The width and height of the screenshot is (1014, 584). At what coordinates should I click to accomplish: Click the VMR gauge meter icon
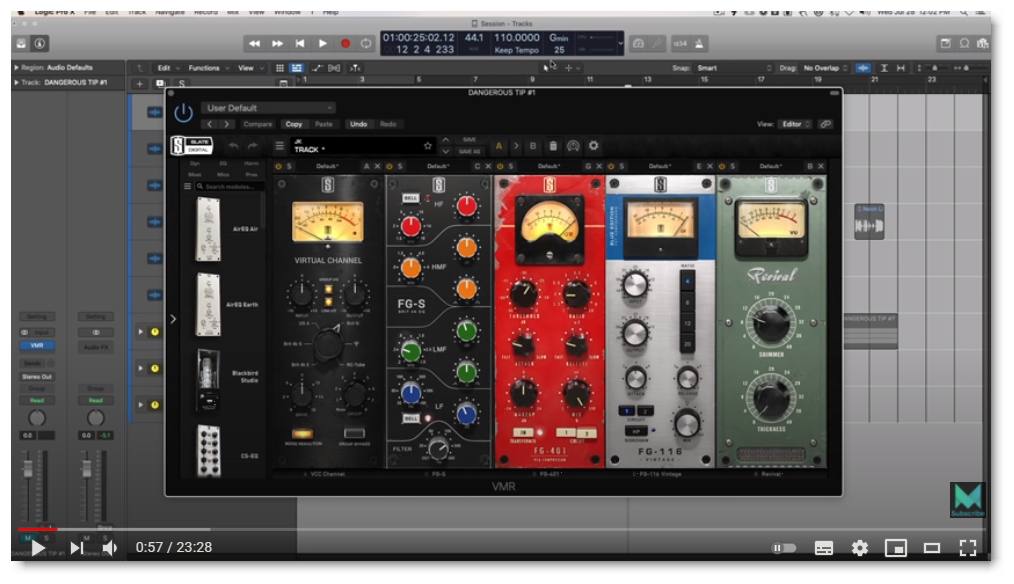[x=573, y=146]
